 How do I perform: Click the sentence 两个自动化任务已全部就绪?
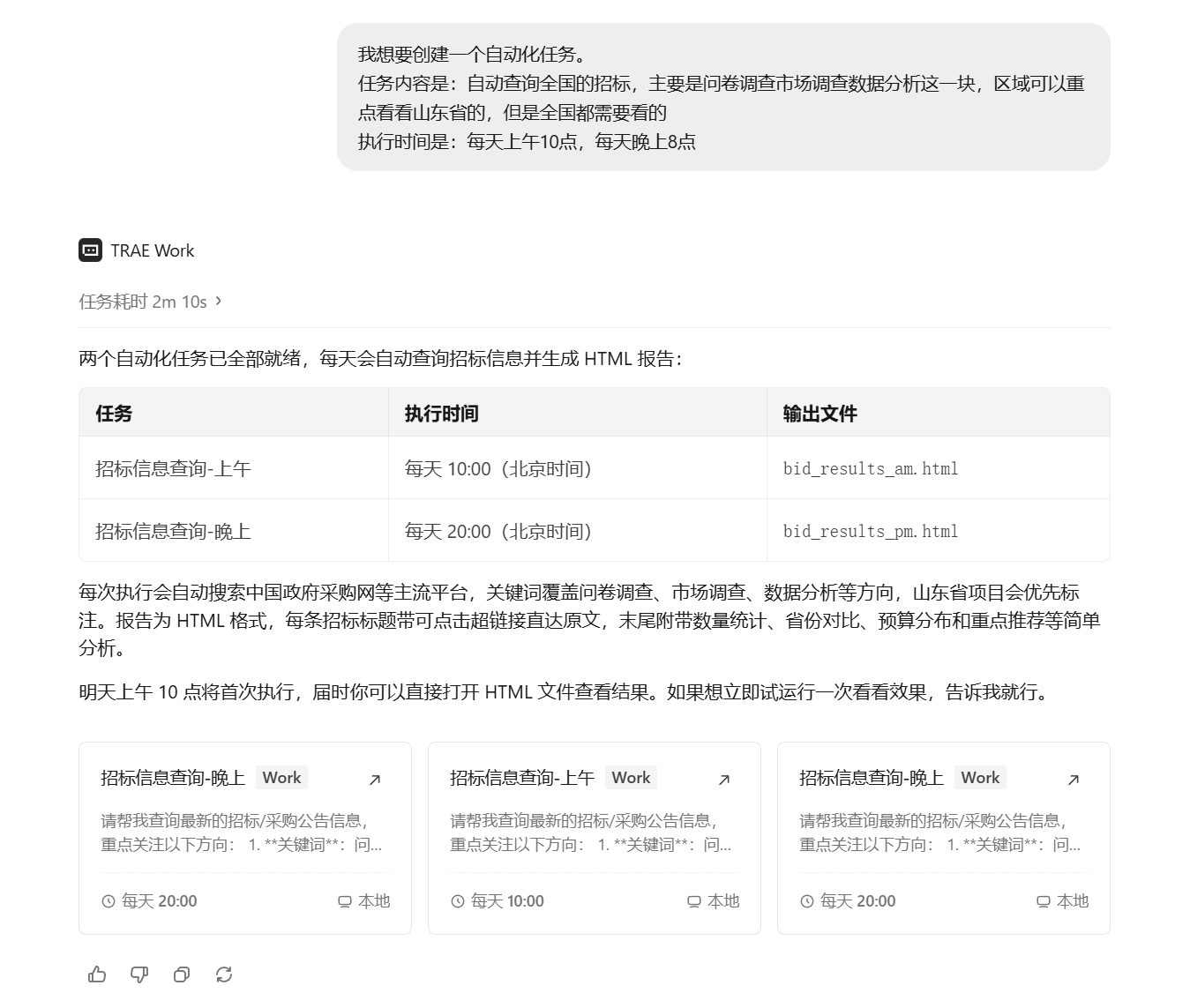click(380, 358)
